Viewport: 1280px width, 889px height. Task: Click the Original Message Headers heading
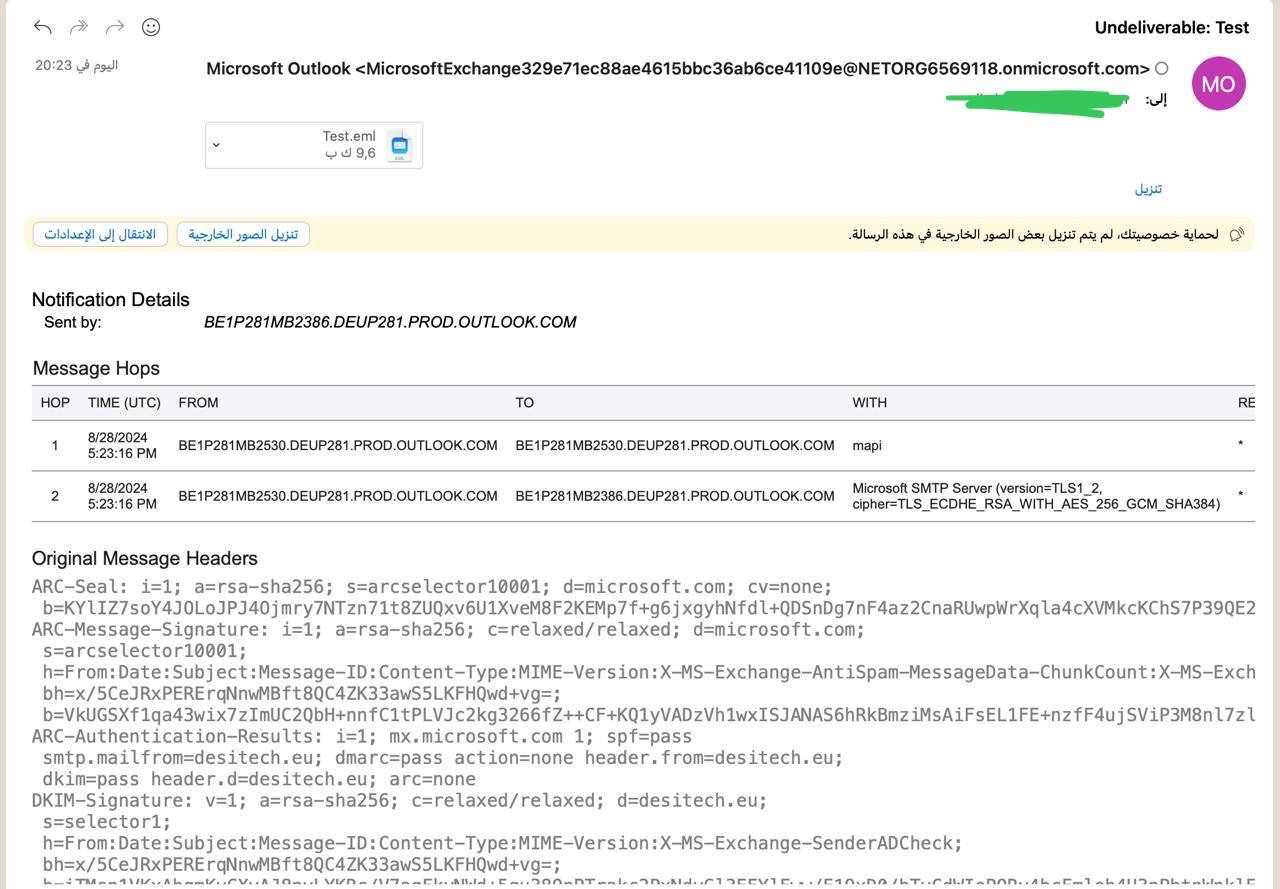(145, 558)
